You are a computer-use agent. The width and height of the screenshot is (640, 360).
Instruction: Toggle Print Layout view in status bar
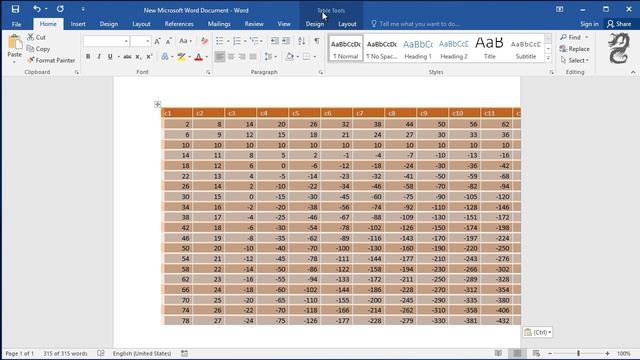[517, 353]
